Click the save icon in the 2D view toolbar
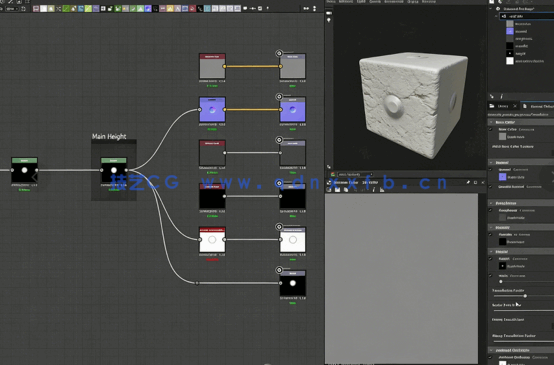The height and width of the screenshot is (365, 554). 338,190
